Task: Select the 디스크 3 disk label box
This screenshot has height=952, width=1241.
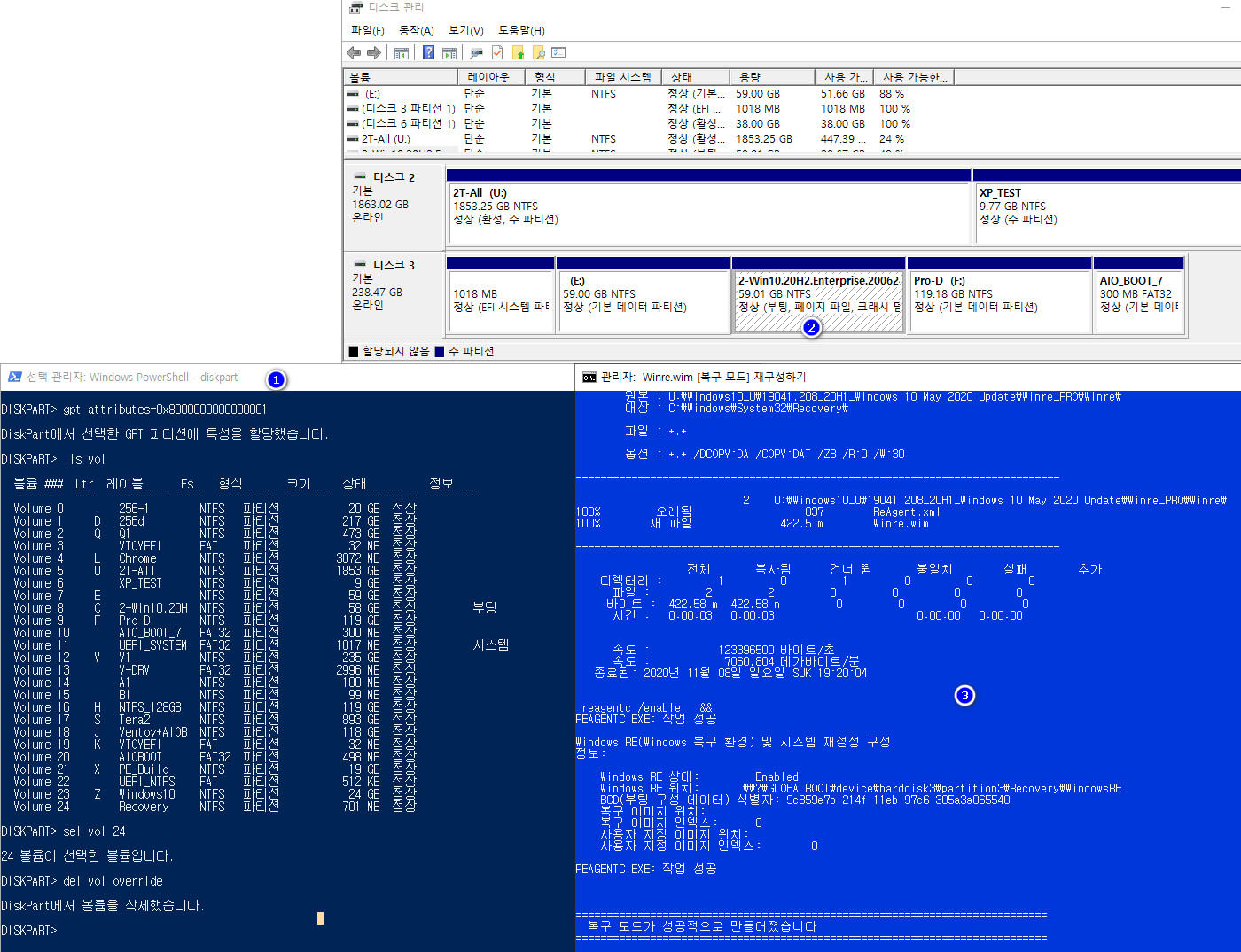Action: [x=394, y=293]
